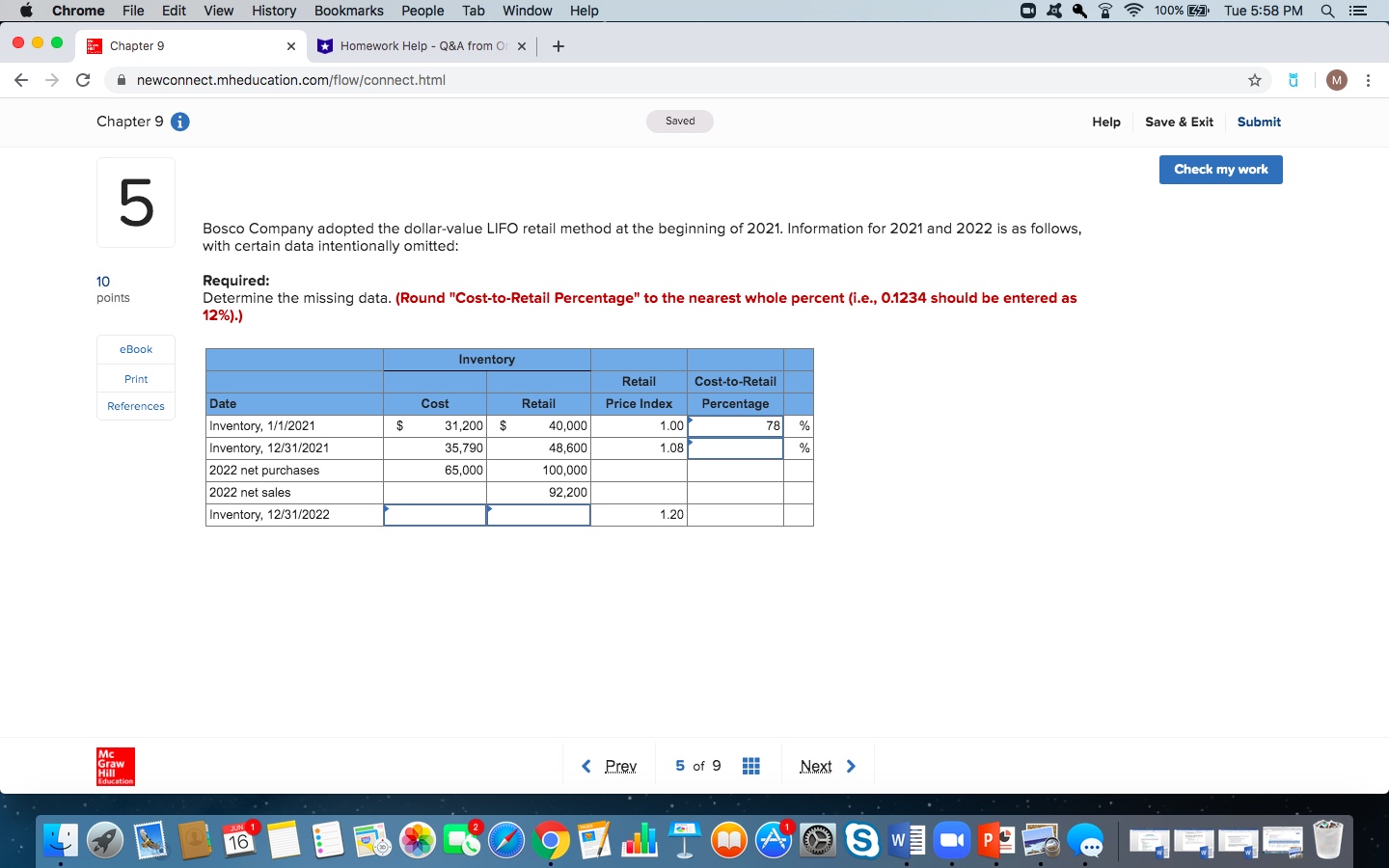The height and width of the screenshot is (868, 1389).
Task: Click the bookmark star in the address bar
Action: pyautogui.click(x=1255, y=80)
